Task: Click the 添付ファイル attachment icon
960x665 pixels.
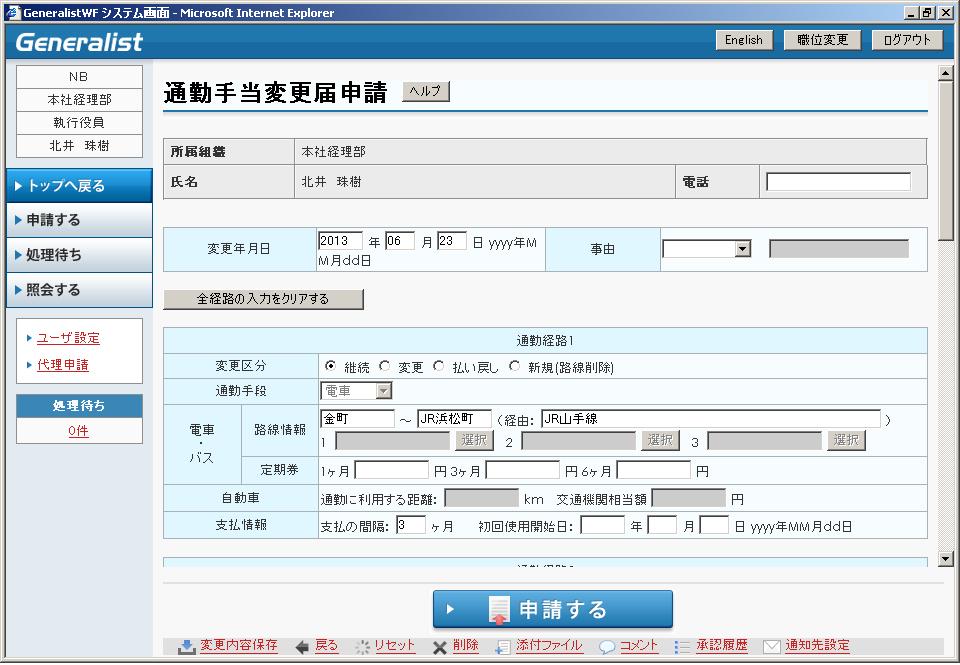Action: pyautogui.click(x=503, y=647)
